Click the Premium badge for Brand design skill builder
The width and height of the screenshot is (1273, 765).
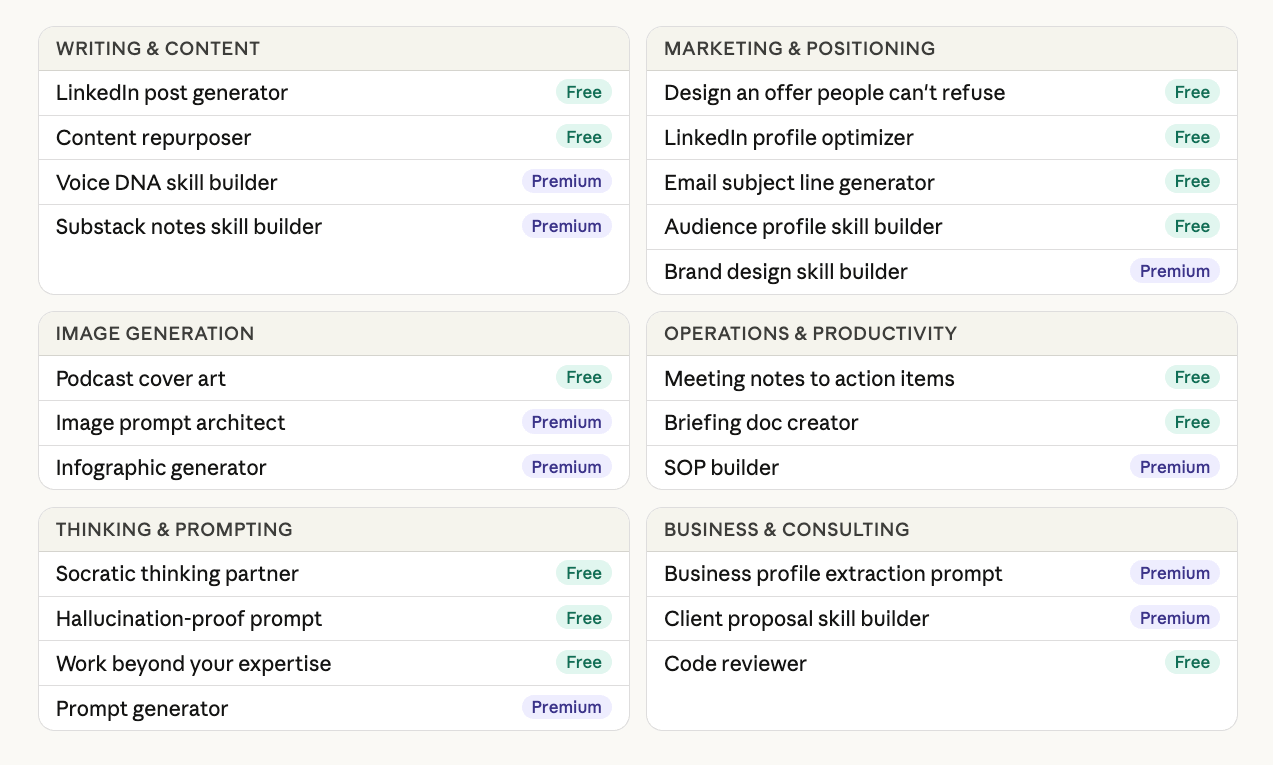[x=1175, y=271]
